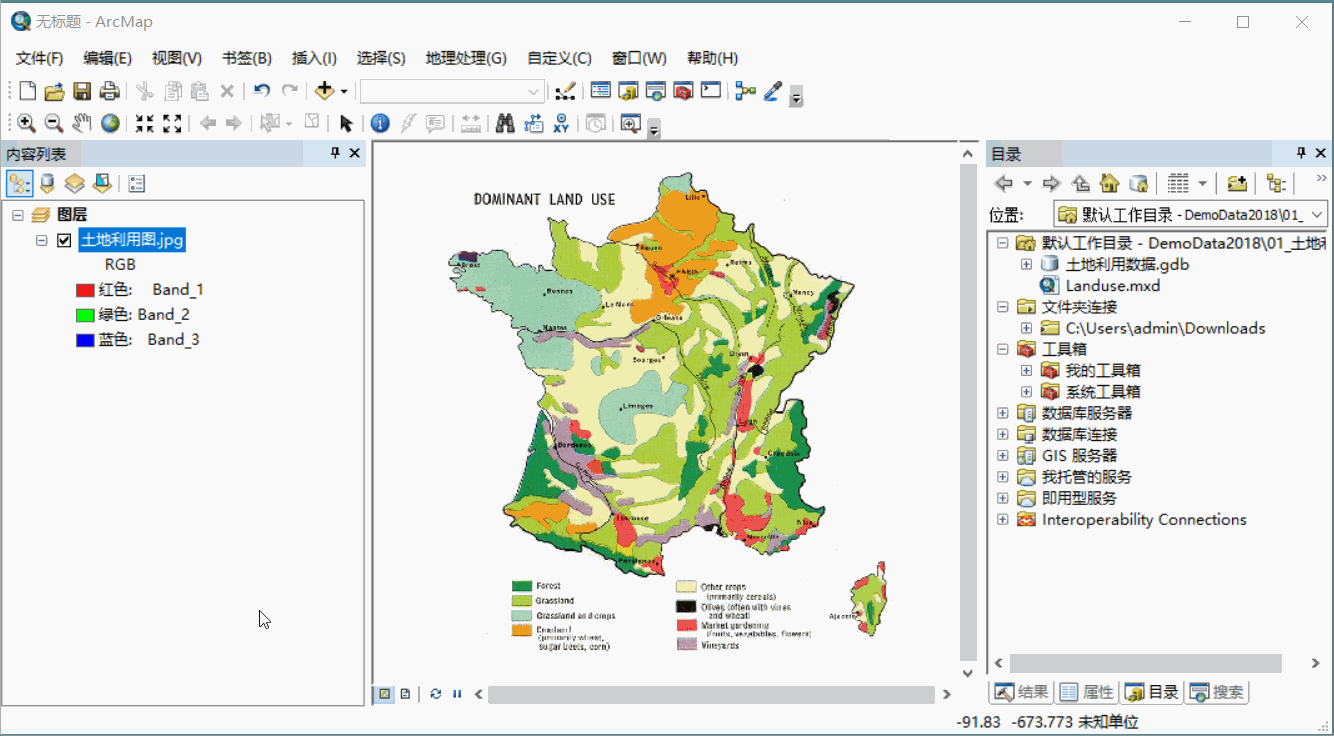Switch to List By Selection

[102, 183]
